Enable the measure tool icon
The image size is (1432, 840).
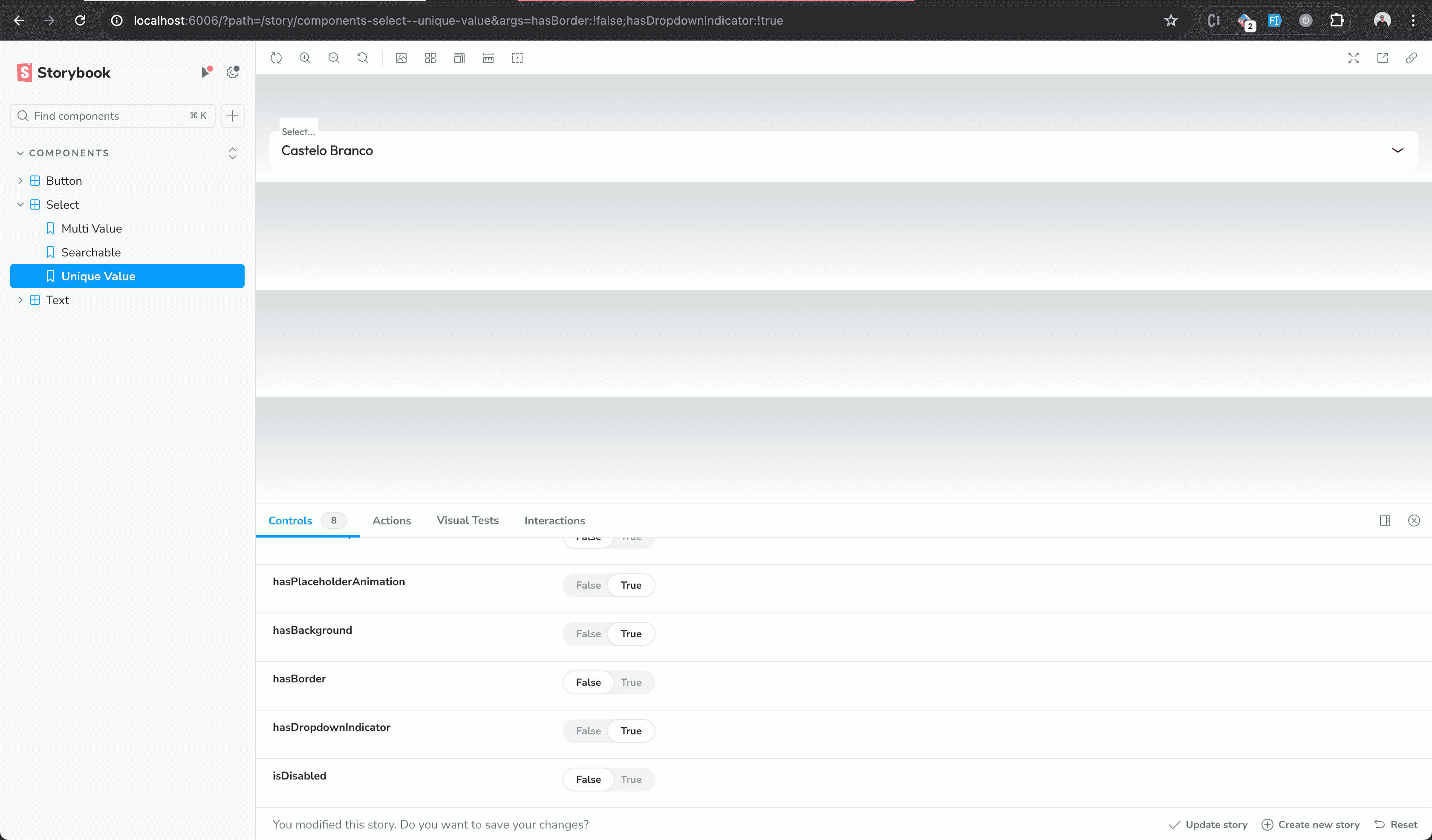click(488, 58)
